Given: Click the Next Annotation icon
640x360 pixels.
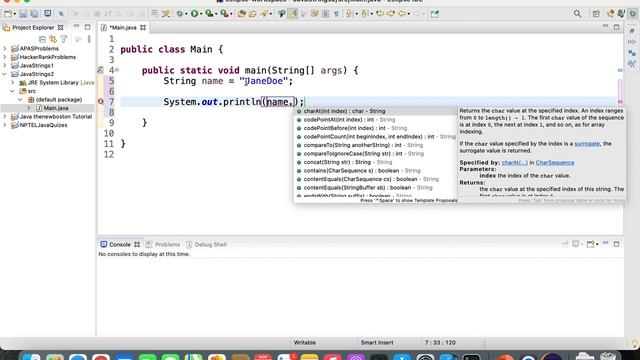Looking at the screenshot, I should coord(349,13).
